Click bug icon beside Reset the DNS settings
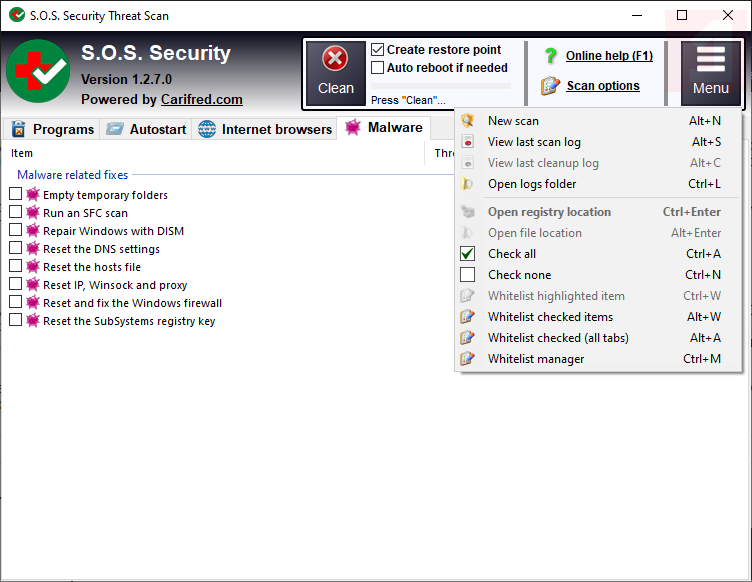Screen dimensions: 752x582 [33, 248]
